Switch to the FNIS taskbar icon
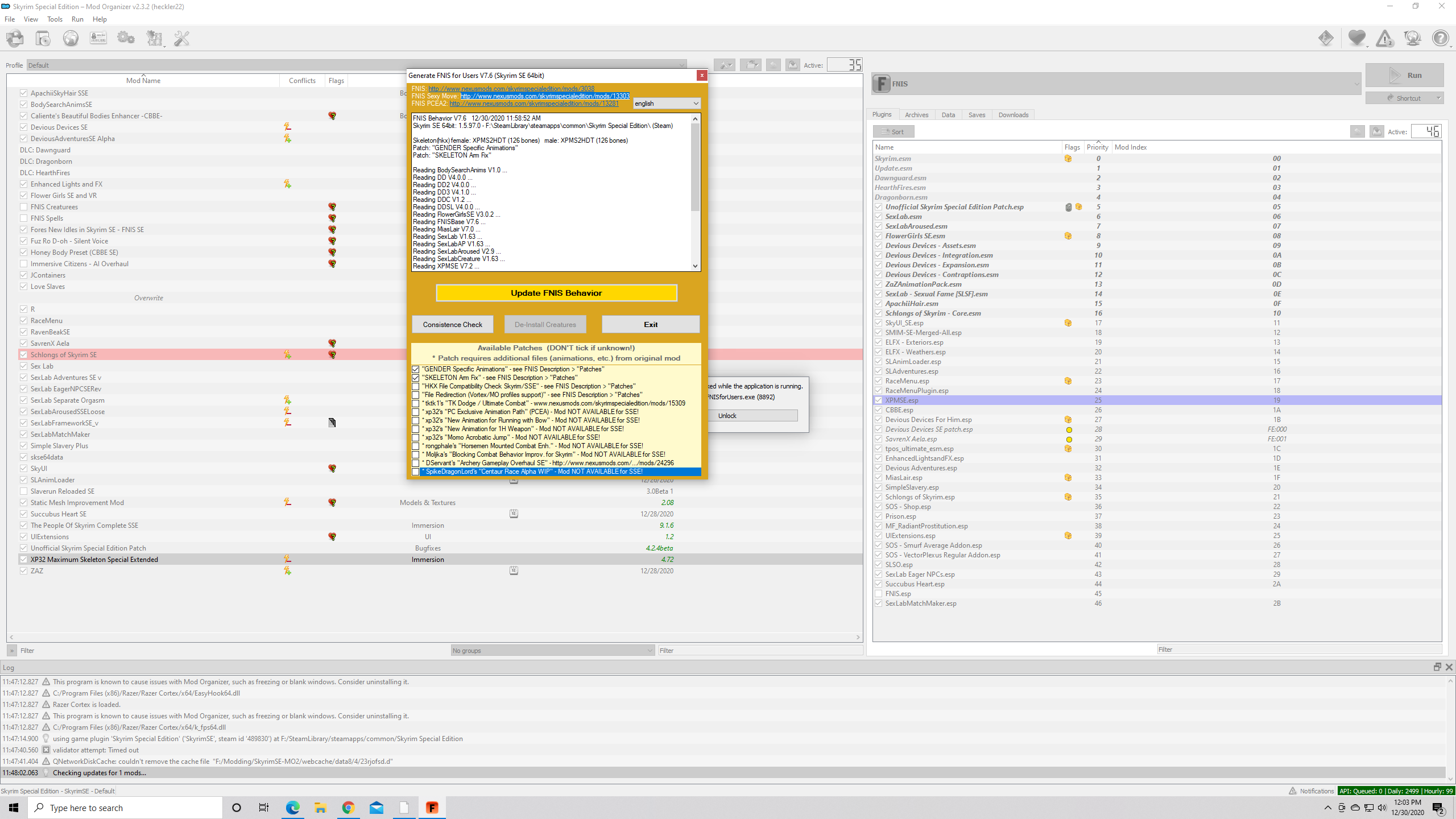The height and width of the screenshot is (819, 1456). (x=432, y=808)
